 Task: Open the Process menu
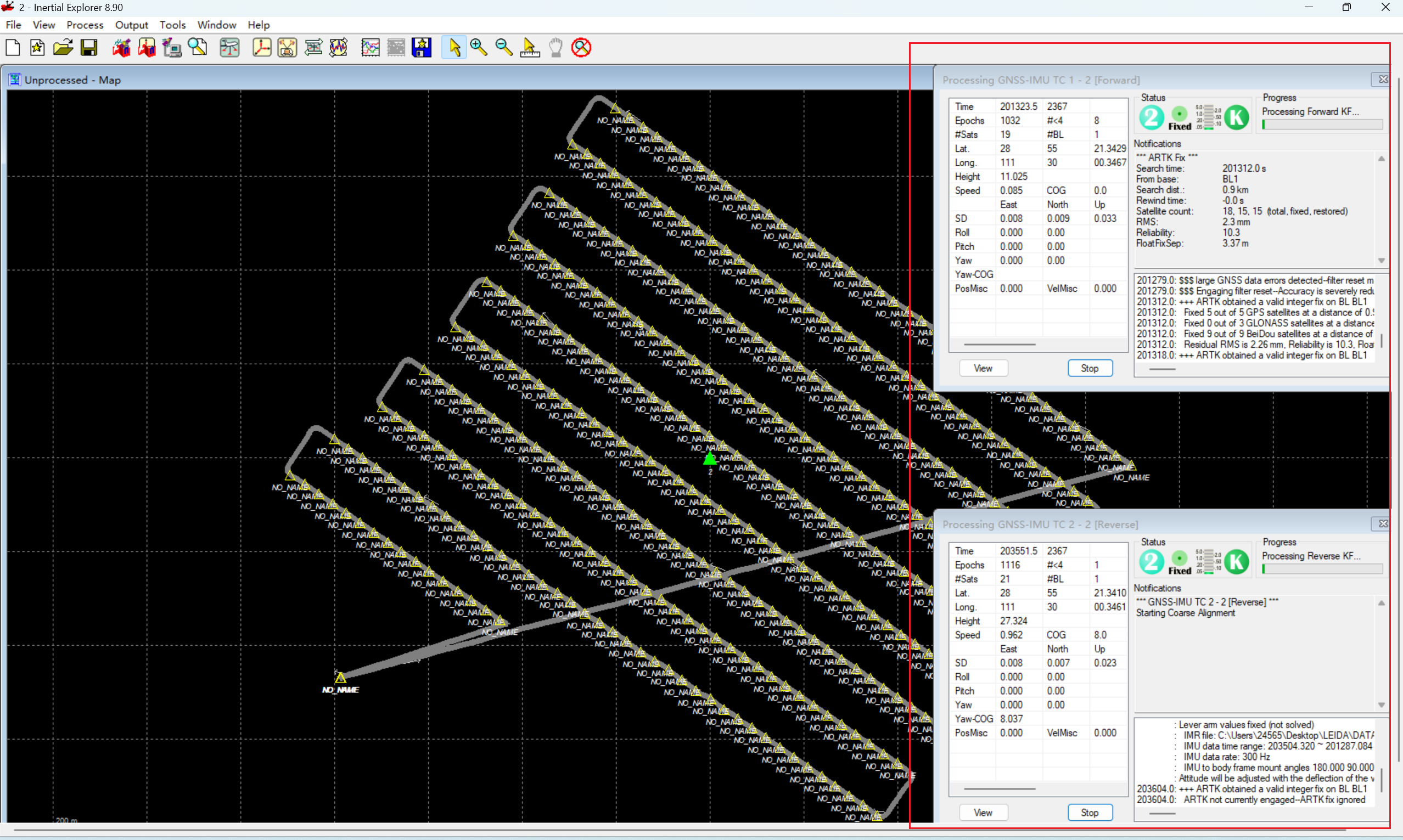[x=85, y=25]
